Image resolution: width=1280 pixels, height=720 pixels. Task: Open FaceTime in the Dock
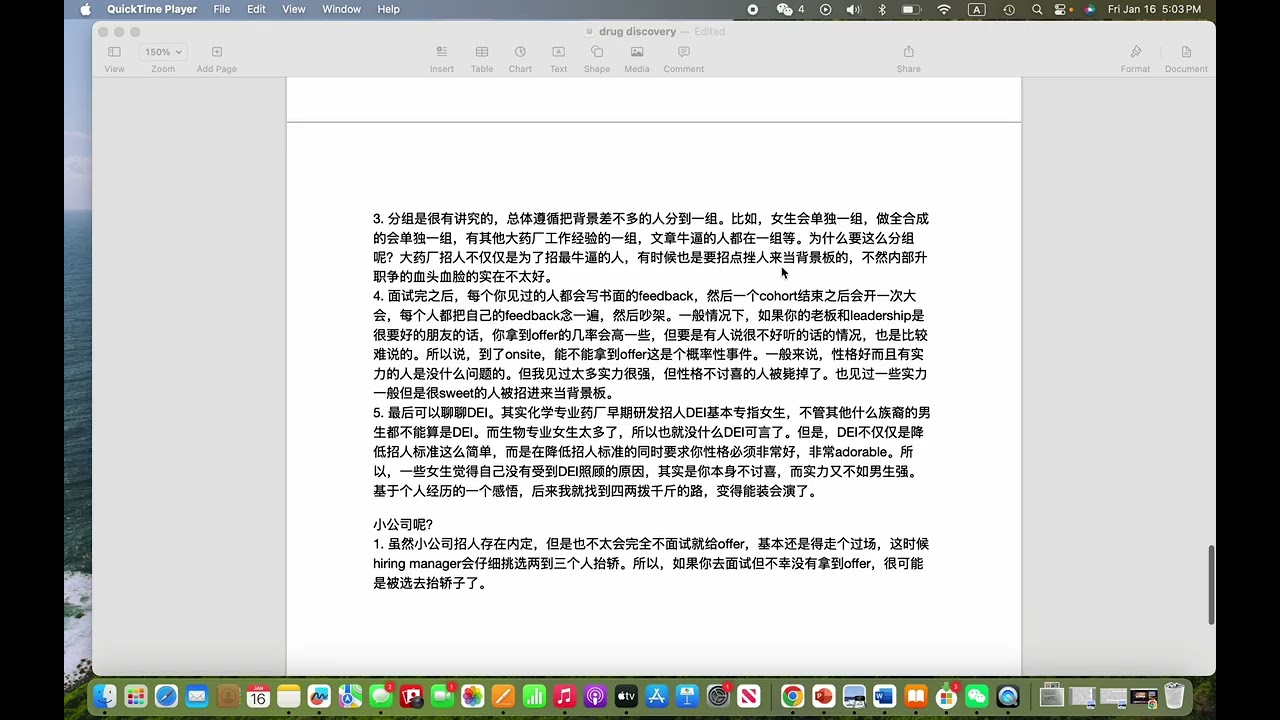(x=442, y=696)
